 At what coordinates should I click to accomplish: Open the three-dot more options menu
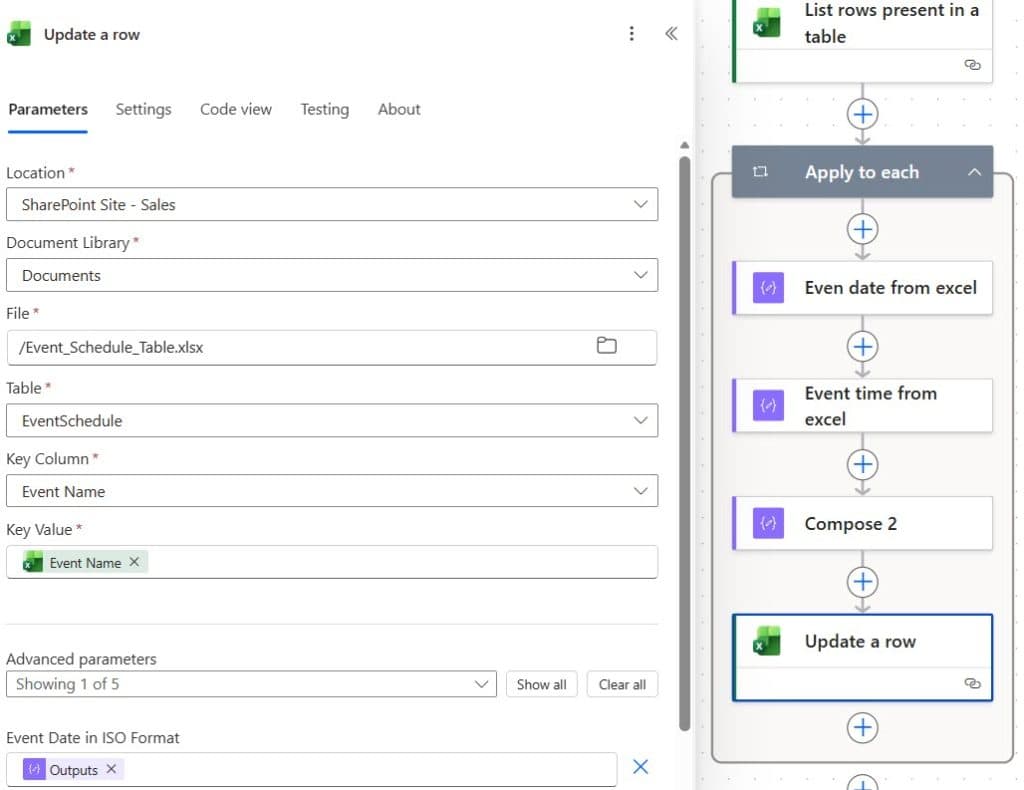631,33
